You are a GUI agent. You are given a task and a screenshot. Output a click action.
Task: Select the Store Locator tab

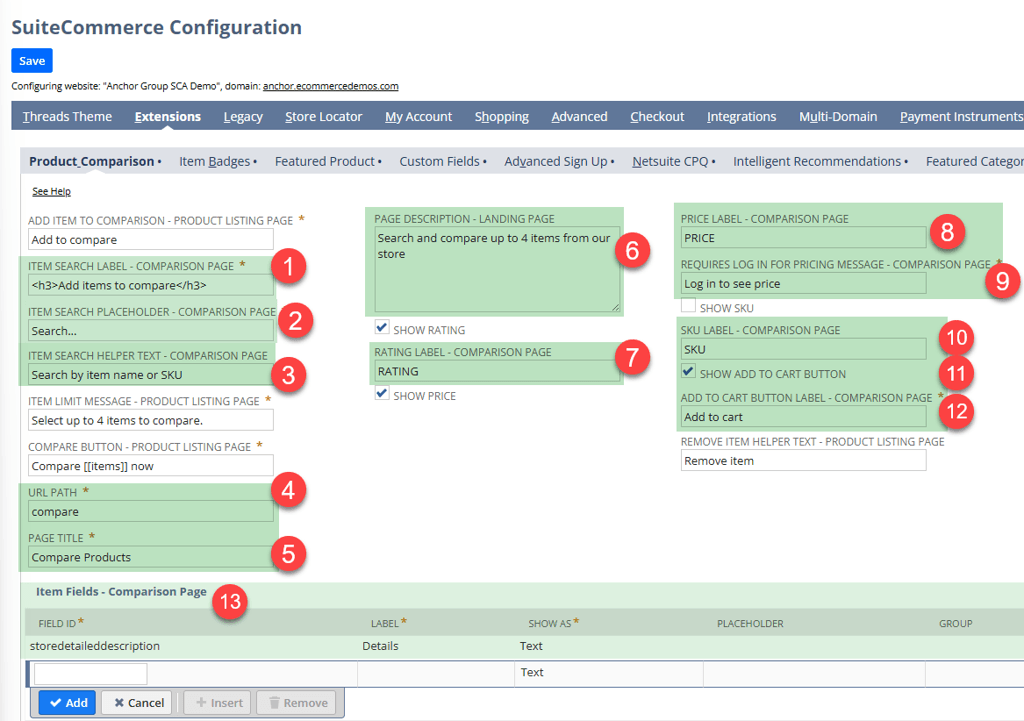click(x=323, y=116)
